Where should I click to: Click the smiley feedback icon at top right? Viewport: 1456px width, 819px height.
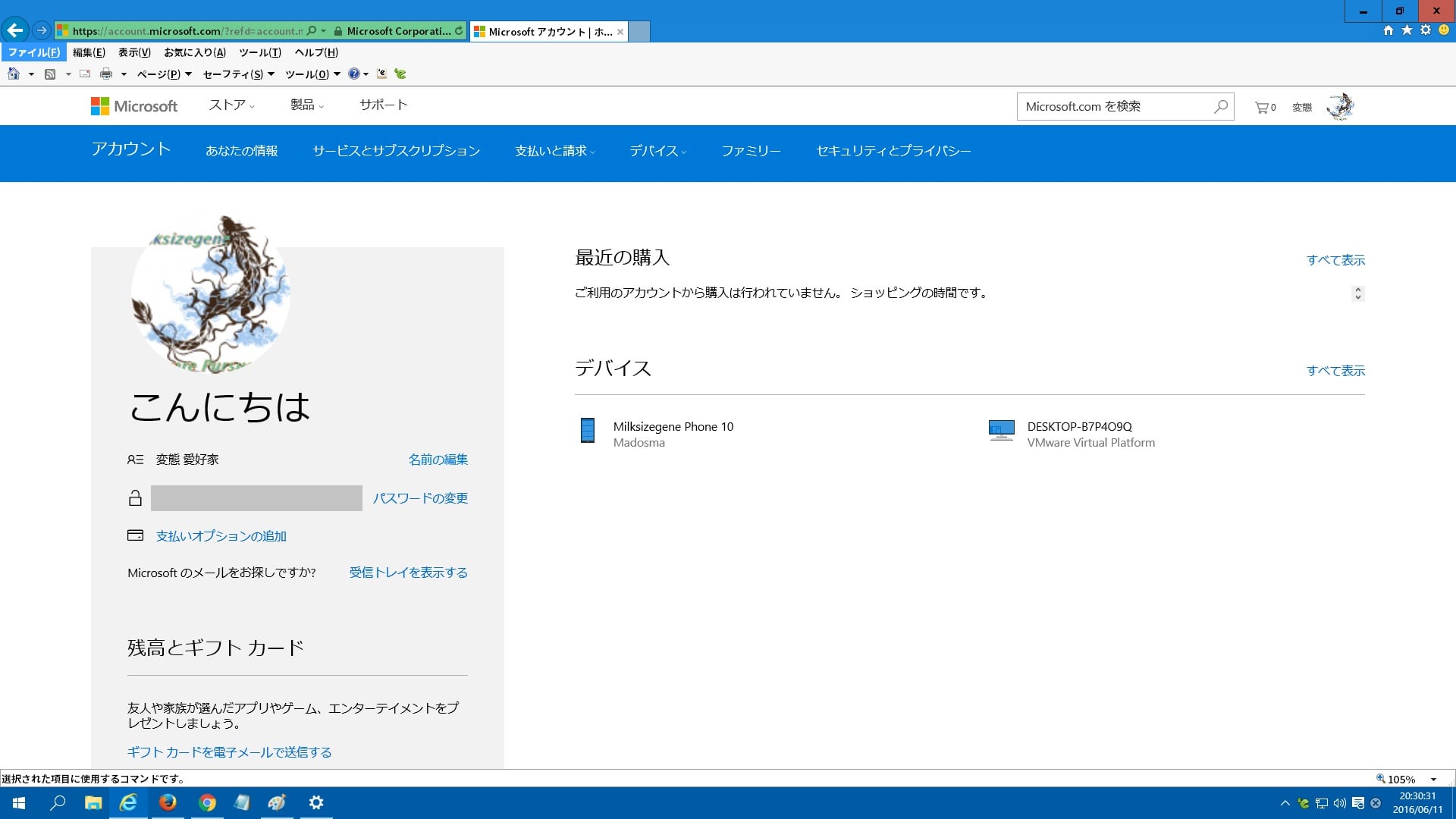[x=1444, y=30]
